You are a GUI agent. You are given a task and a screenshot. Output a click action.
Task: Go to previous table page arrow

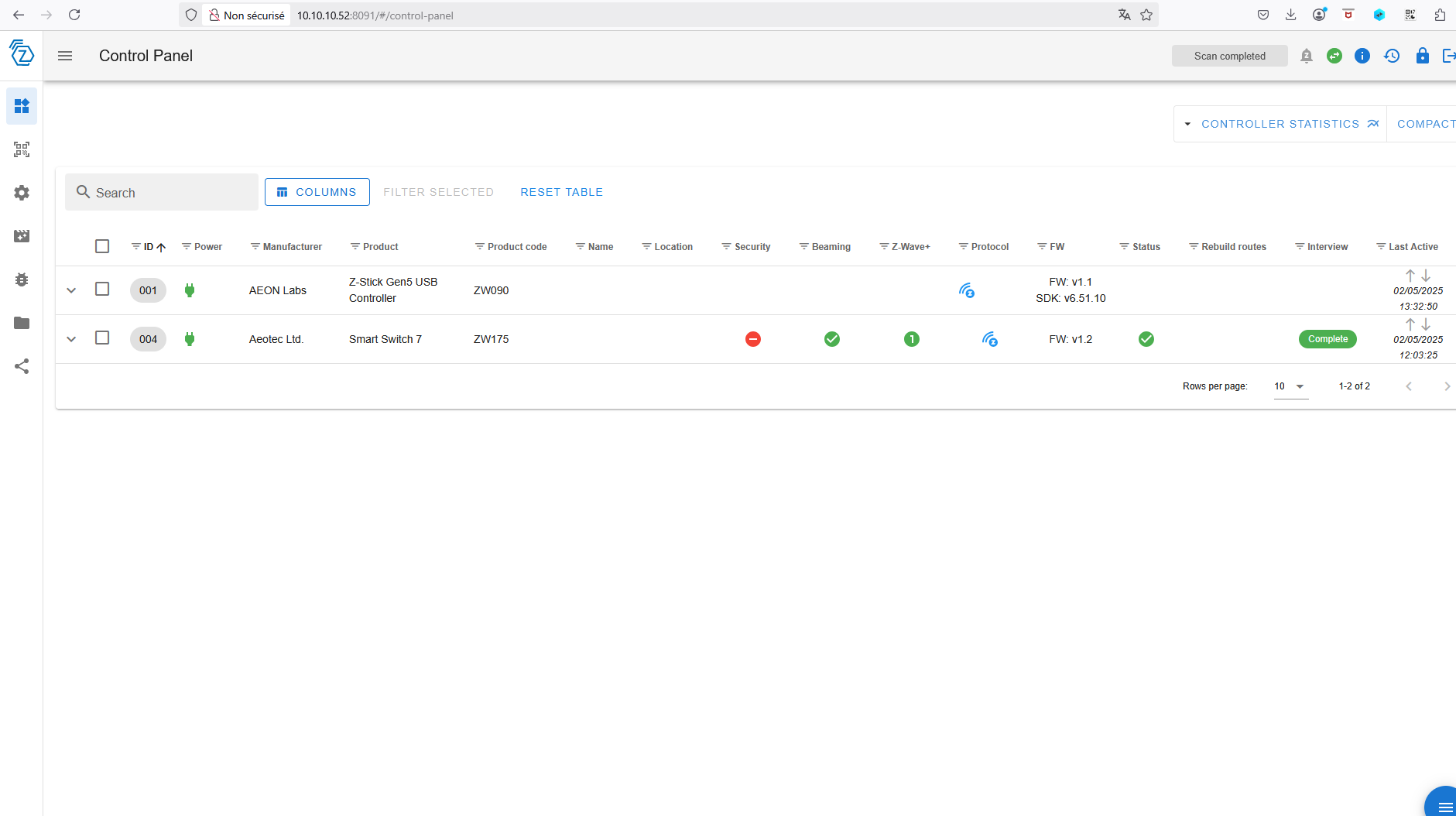1409,386
